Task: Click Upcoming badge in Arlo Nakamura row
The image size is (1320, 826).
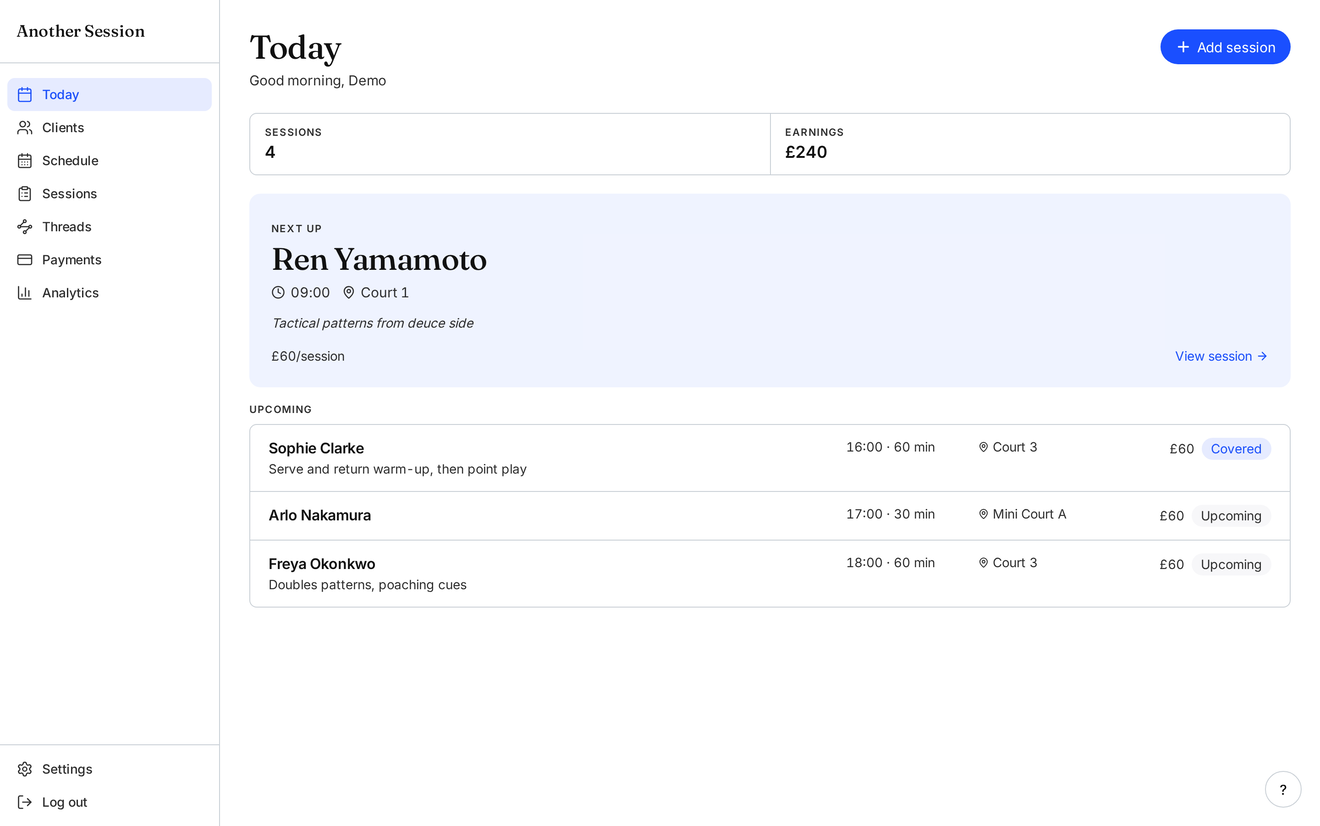Action: [1231, 516]
